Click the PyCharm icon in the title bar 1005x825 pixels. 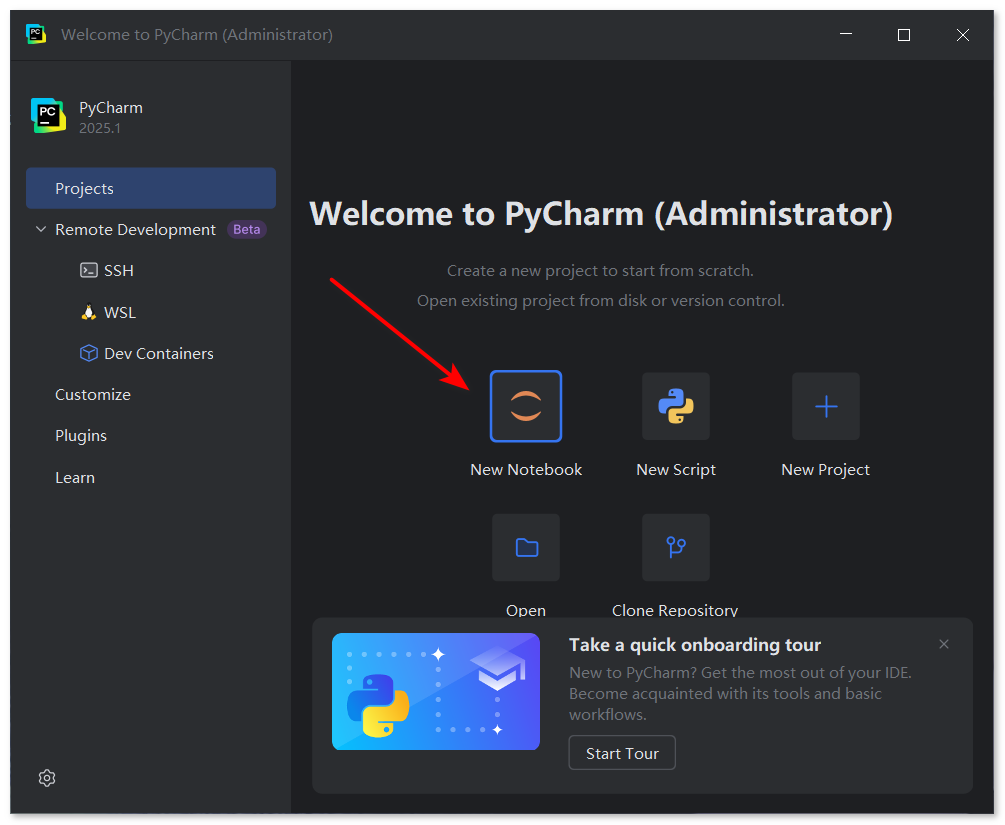(x=36, y=34)
